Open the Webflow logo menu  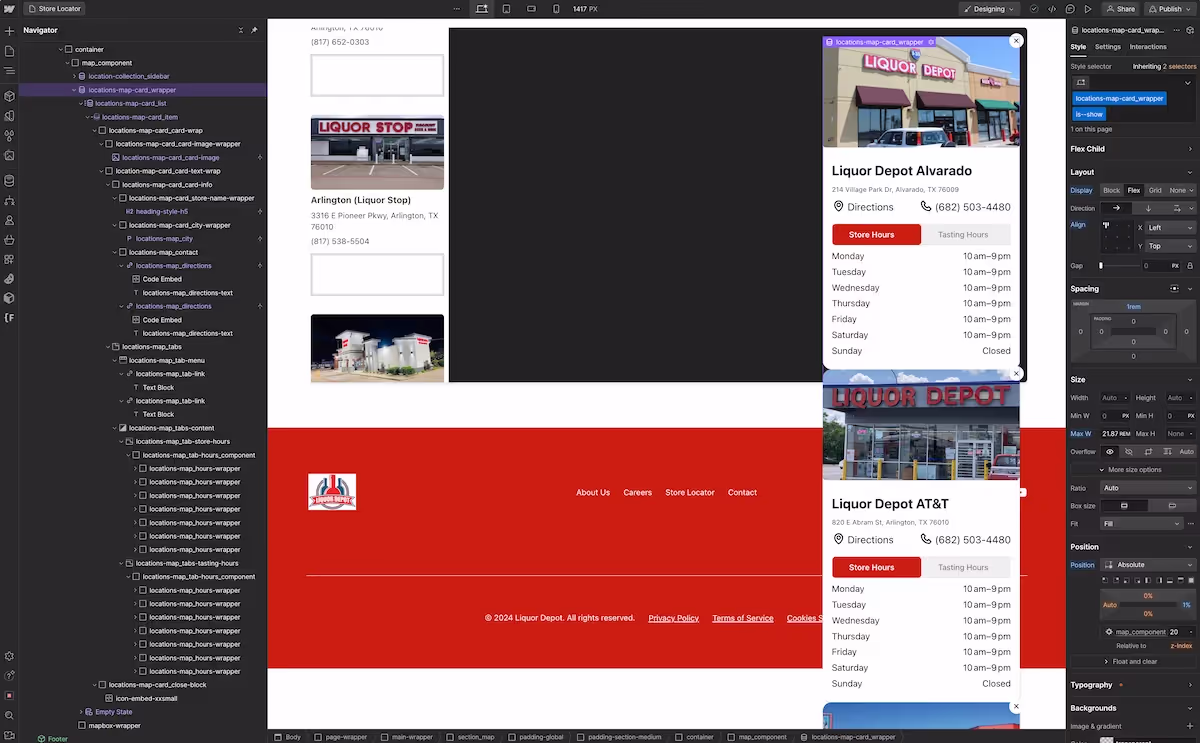(9, 8)
